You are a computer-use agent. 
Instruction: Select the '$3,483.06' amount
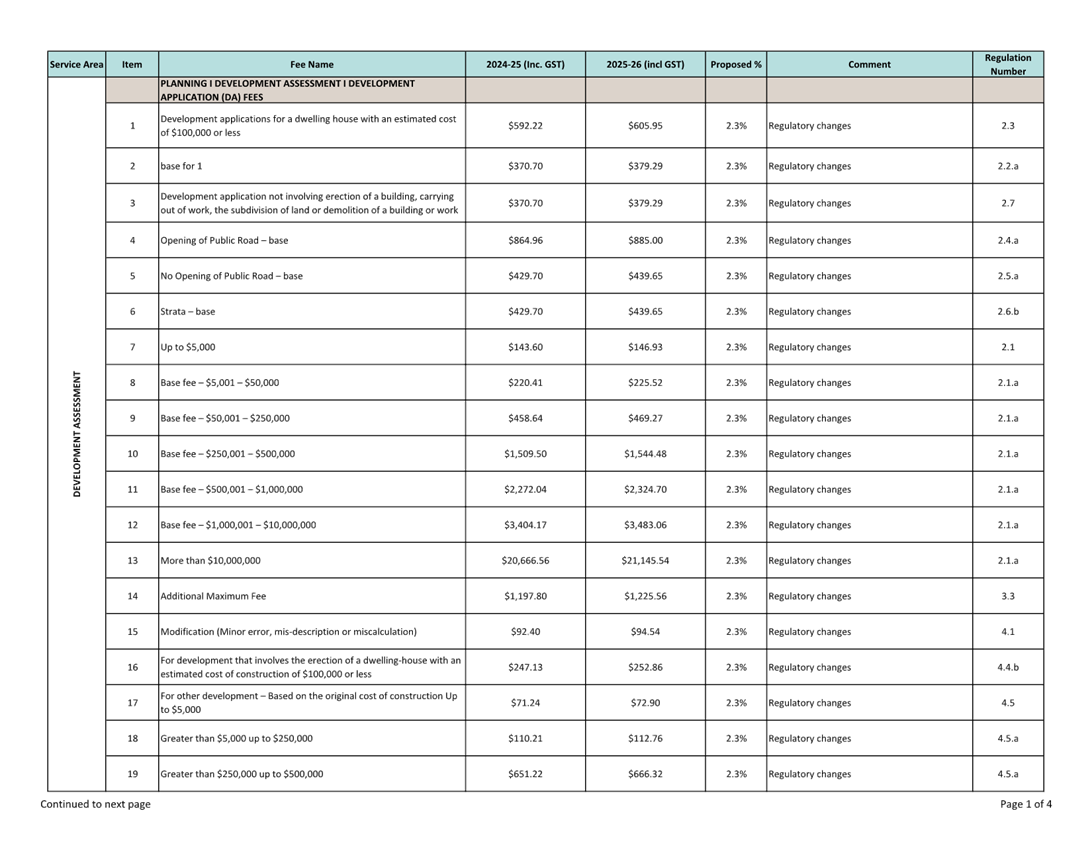645,524
